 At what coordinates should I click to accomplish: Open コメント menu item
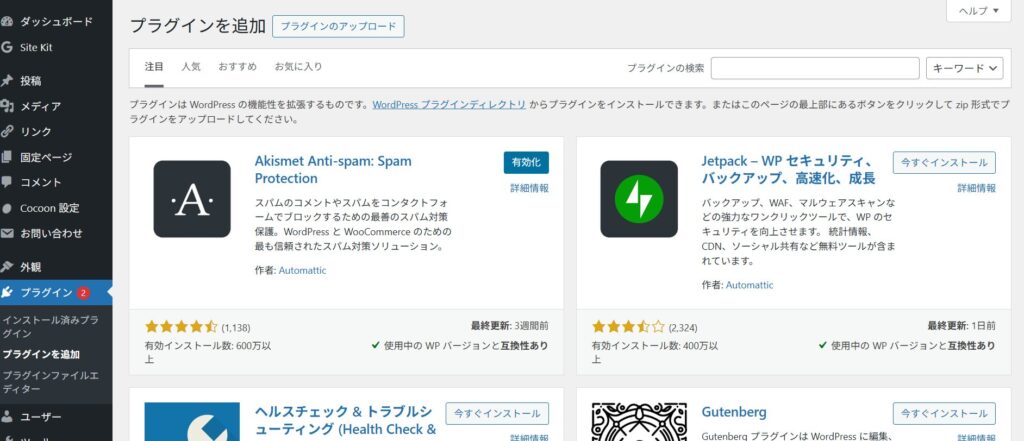pos(56,182)
